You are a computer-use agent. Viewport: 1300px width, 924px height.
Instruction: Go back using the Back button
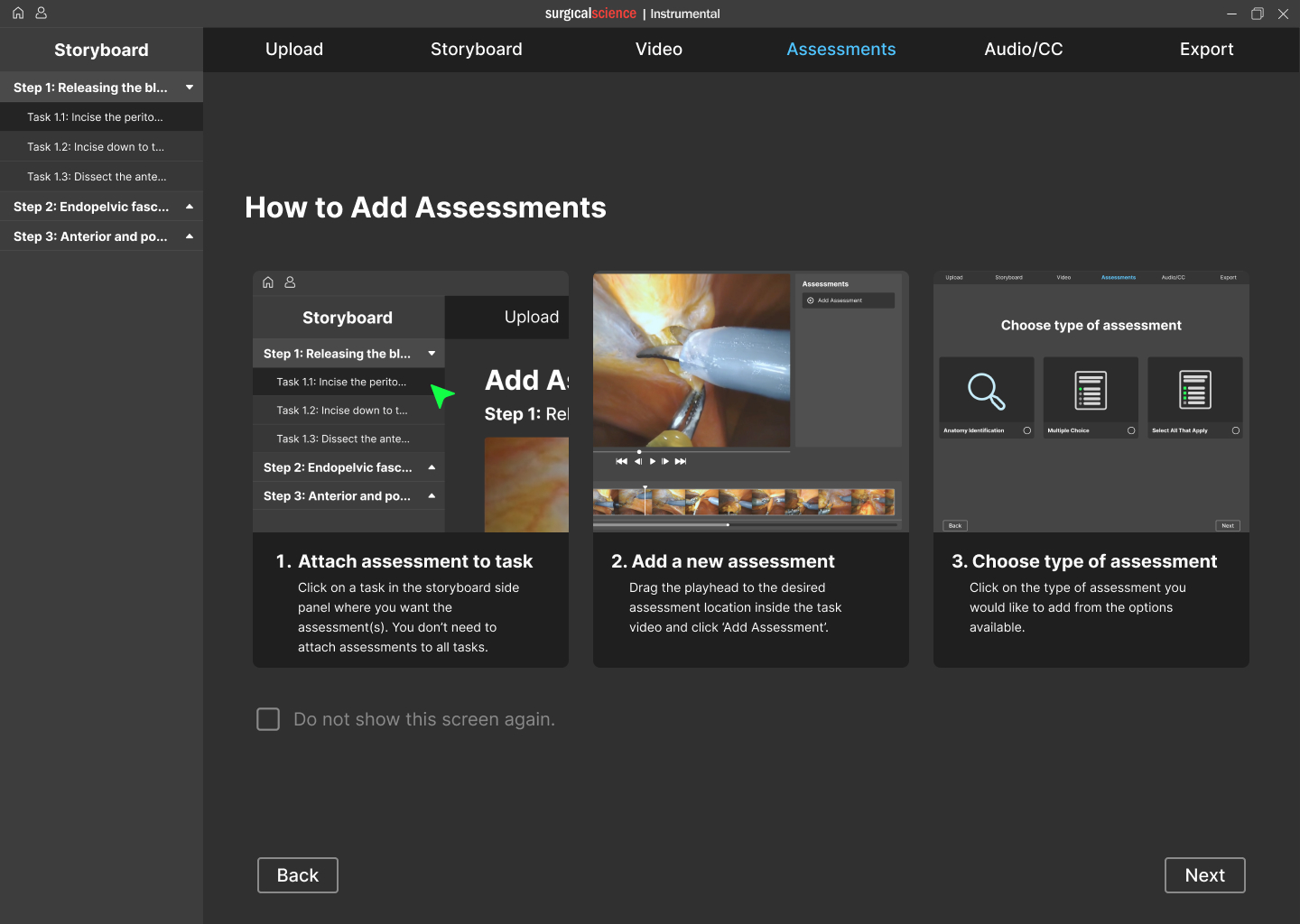click(x=297, y=875)
